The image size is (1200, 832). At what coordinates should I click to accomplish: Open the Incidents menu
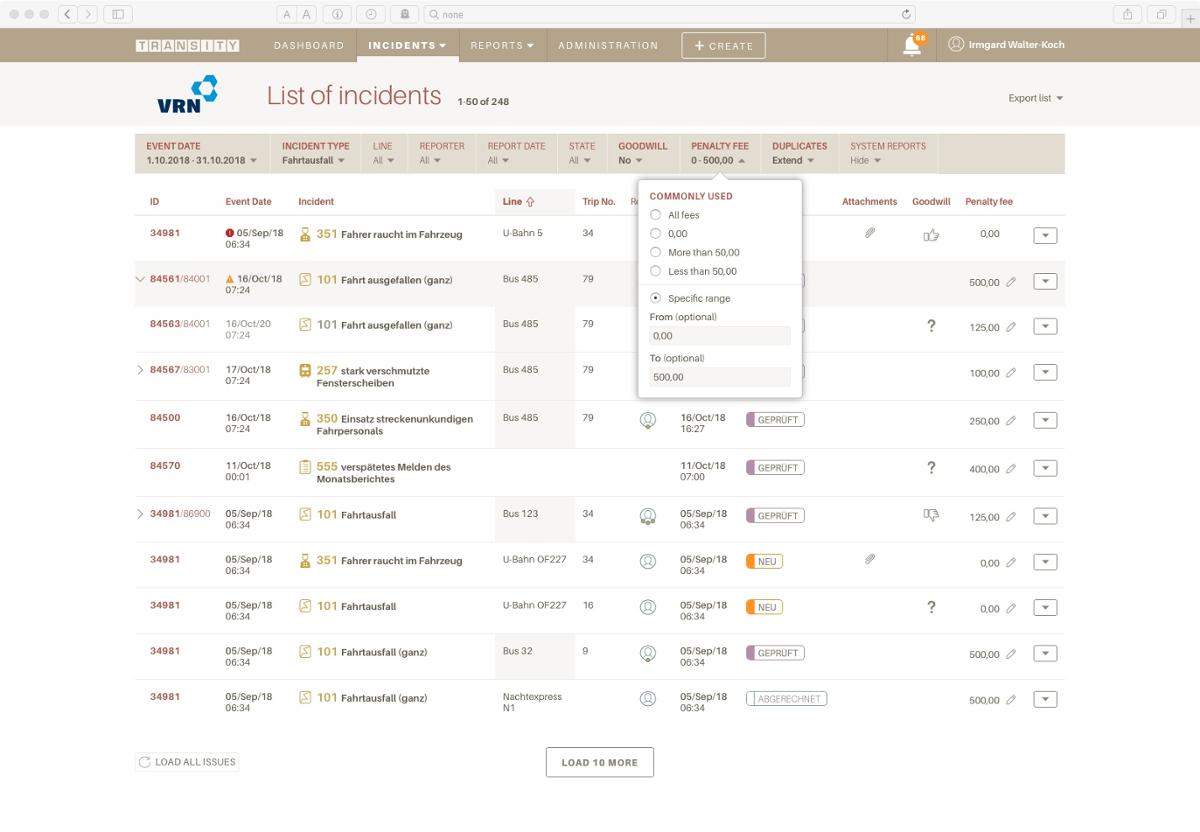[407, 45]
